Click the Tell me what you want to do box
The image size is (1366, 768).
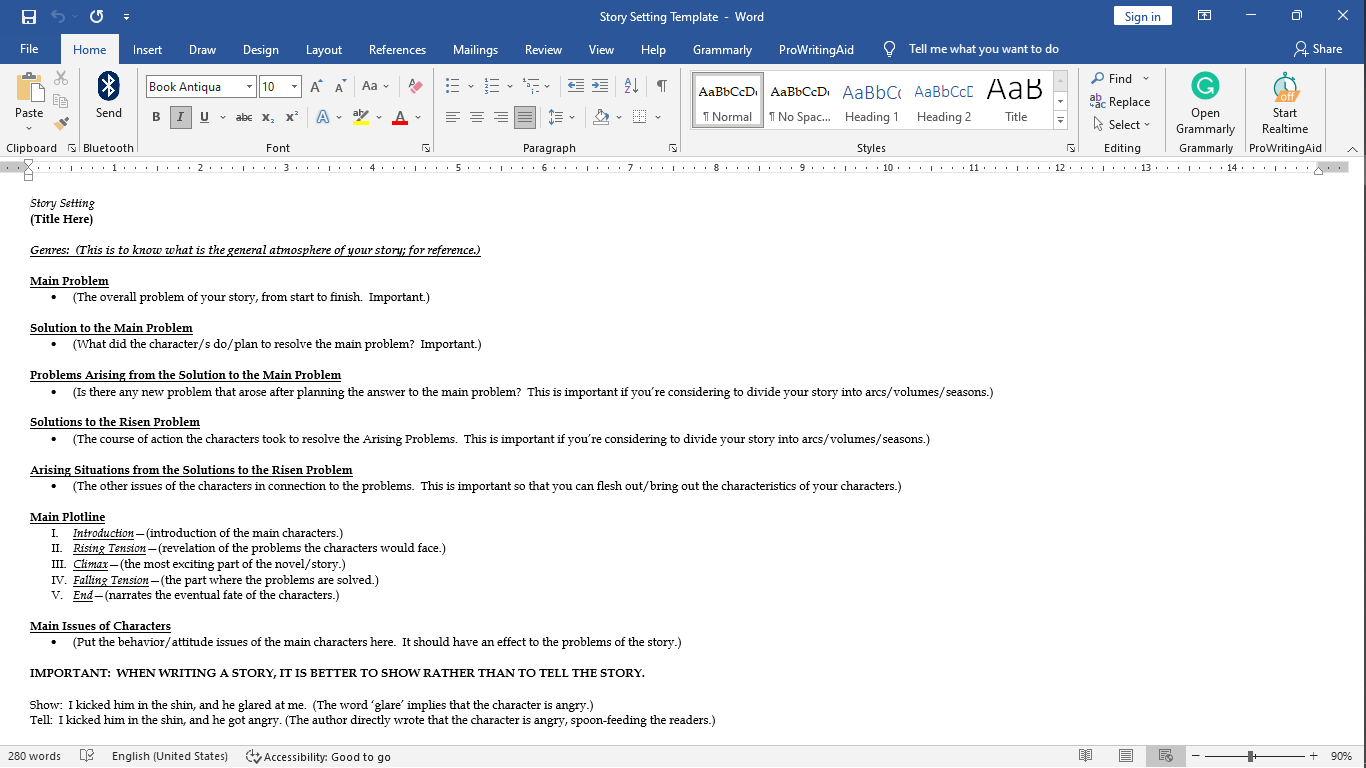983,49
